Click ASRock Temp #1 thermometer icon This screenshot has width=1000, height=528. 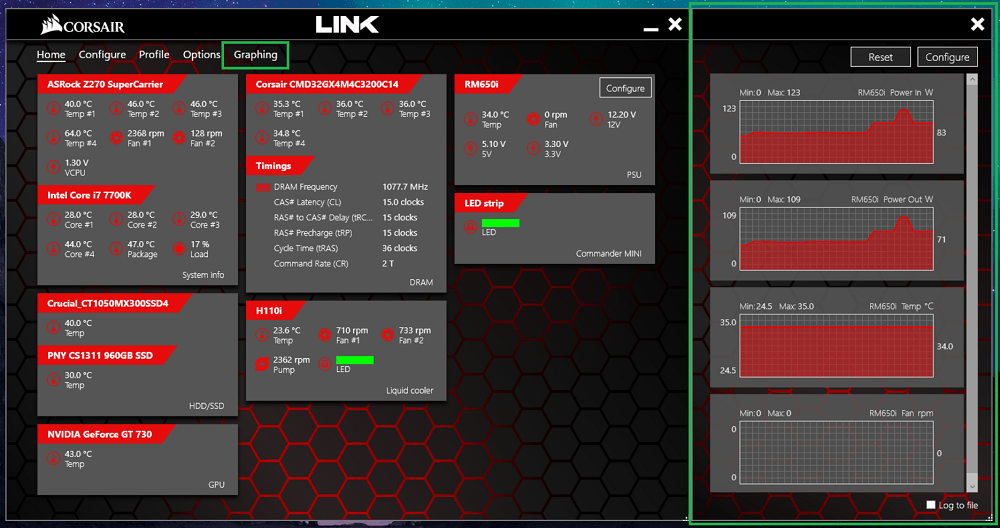tap(54, 108)
